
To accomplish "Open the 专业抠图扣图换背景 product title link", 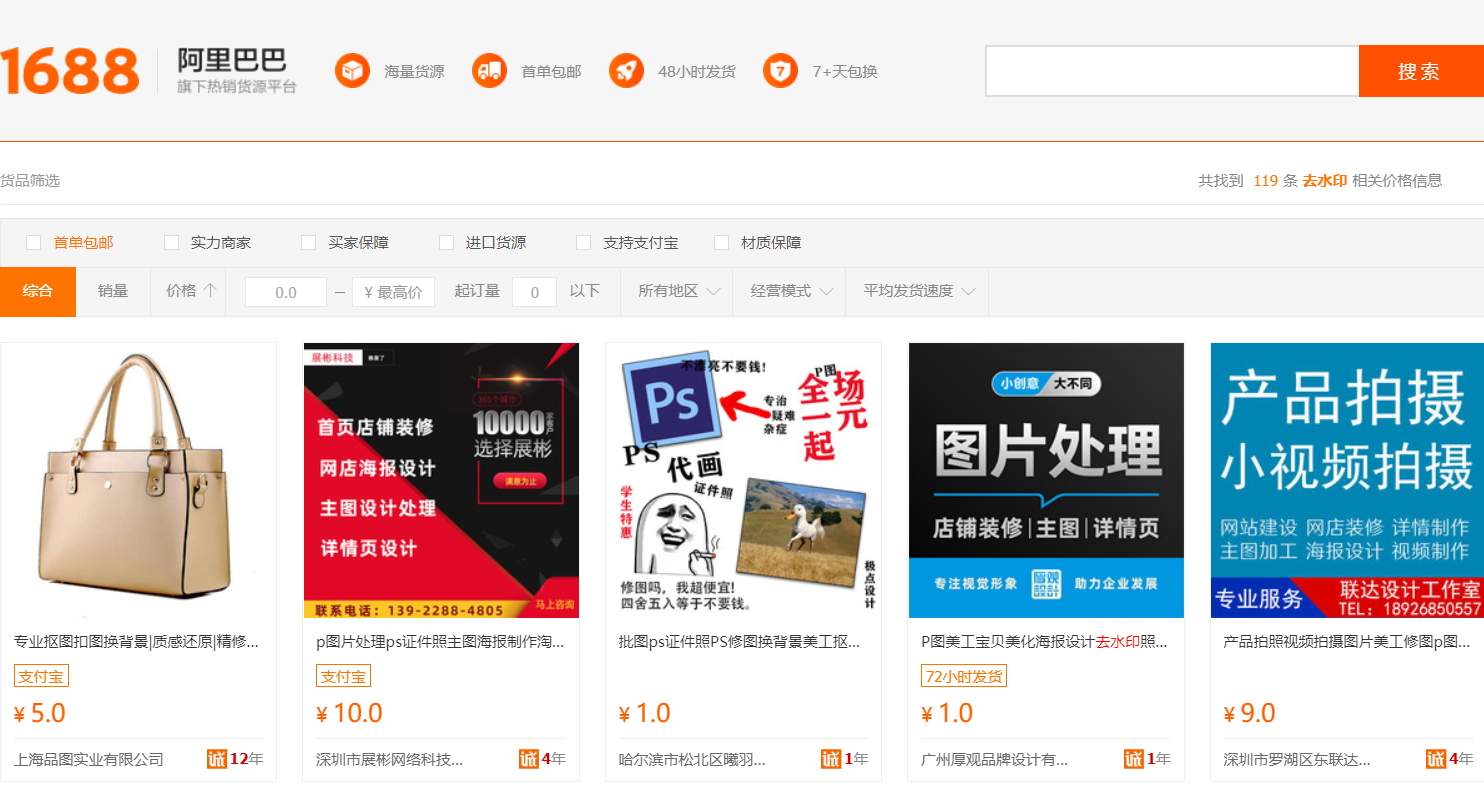I will (136, 641).
